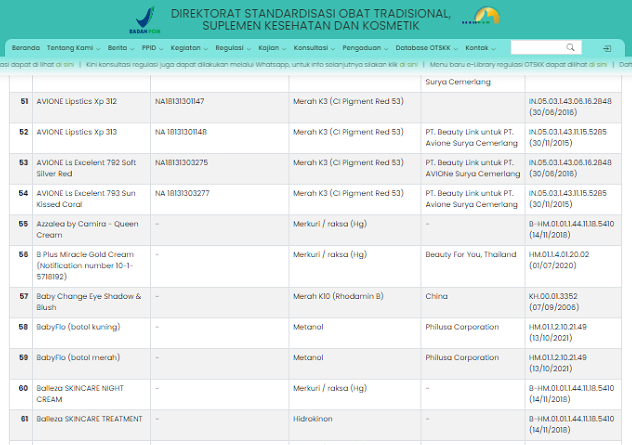This screenshot has width=632, height=445.
Task: Click the search magnifier icon
Action: point(570,48)
